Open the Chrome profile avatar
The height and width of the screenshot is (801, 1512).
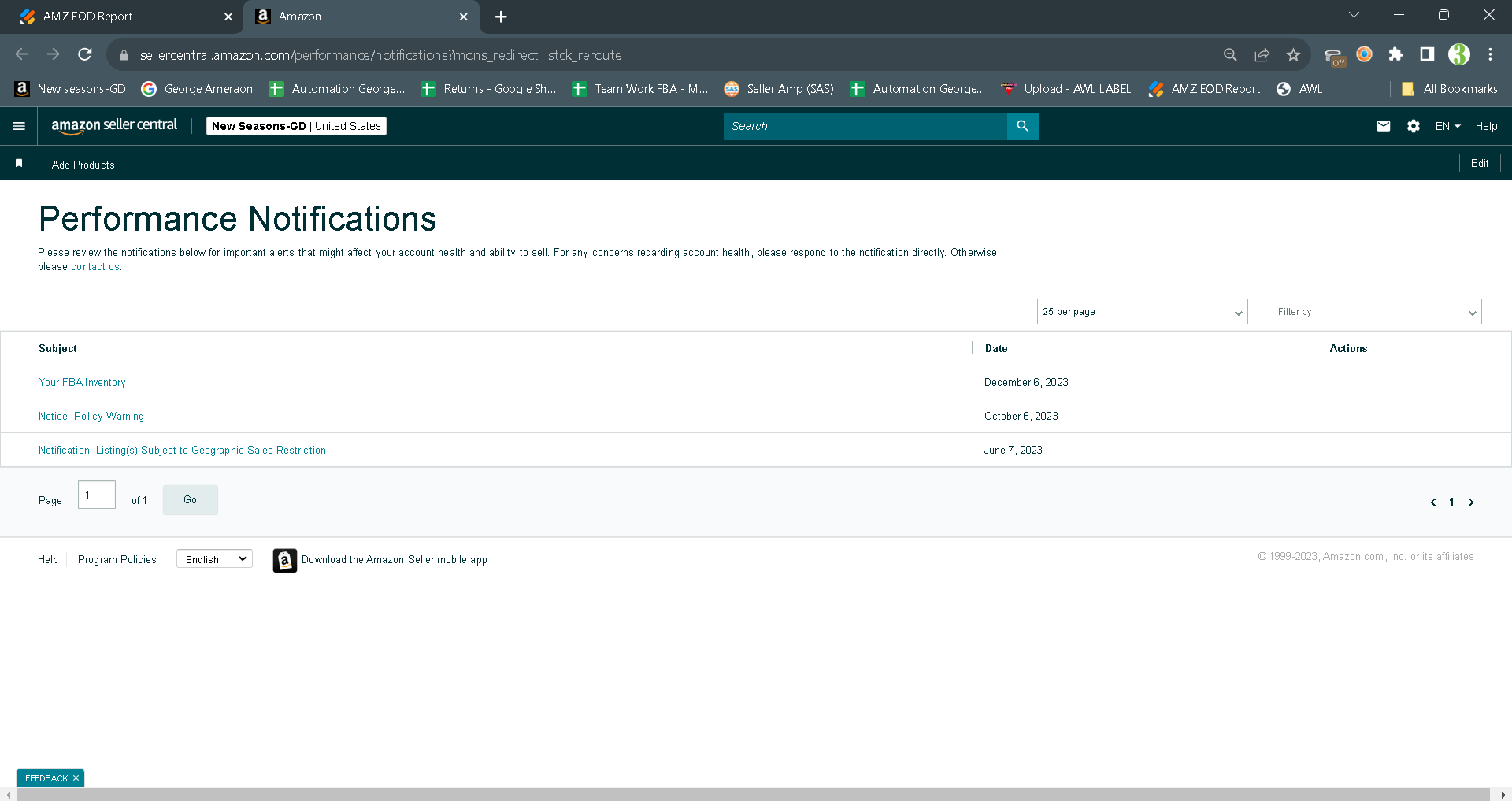[1459, 54]
